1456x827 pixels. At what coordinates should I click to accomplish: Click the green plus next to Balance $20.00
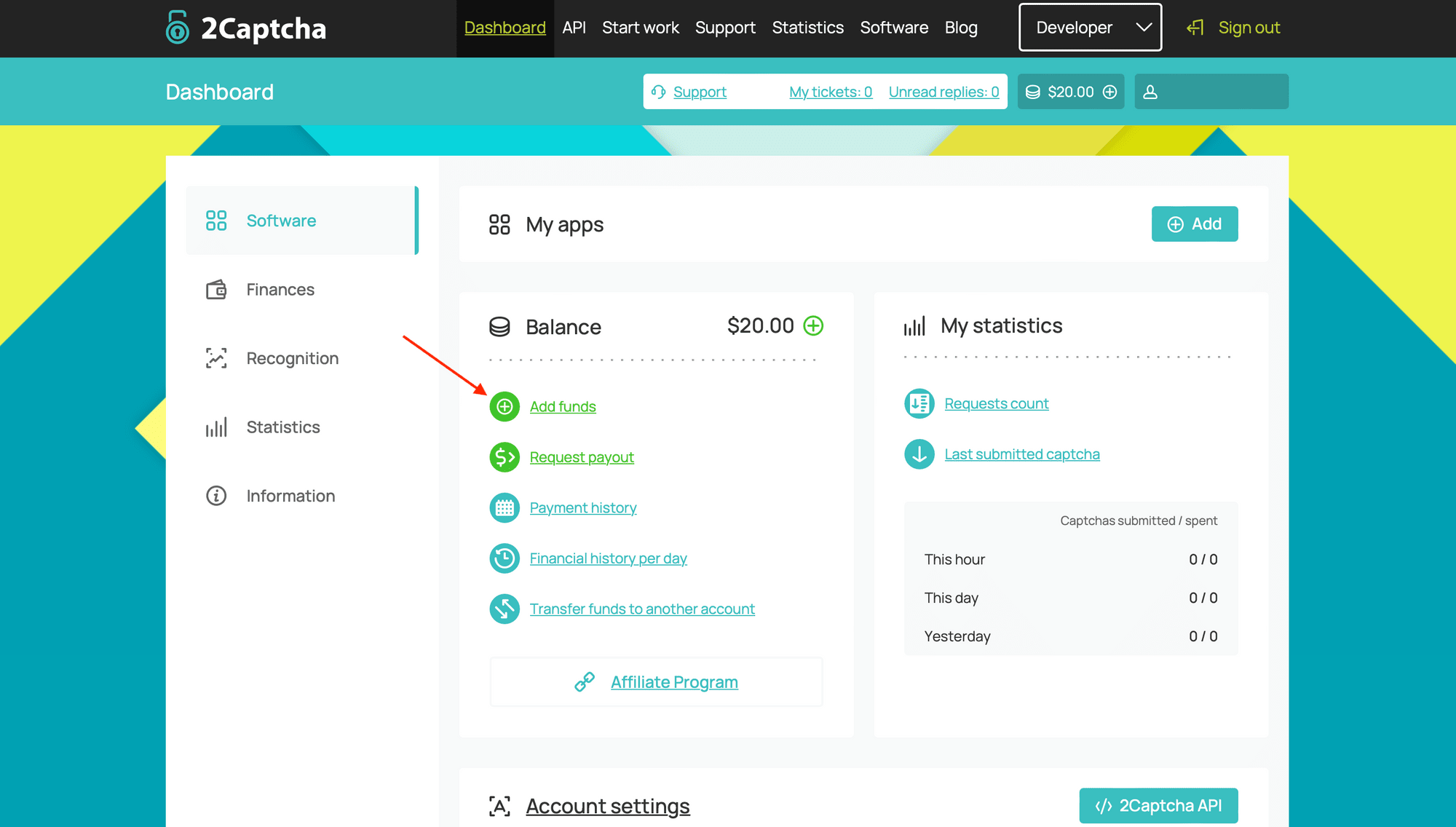tap(813, 325)
